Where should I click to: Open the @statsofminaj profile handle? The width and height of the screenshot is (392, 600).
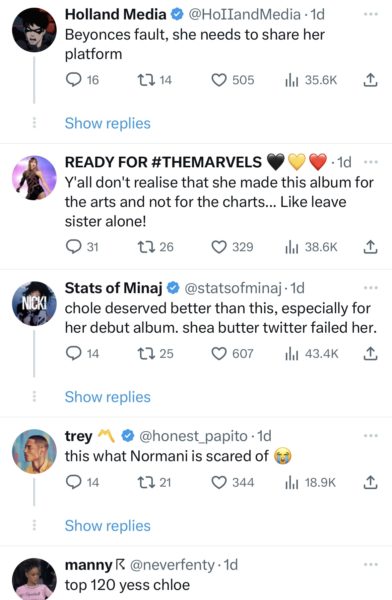pos(233,288)
